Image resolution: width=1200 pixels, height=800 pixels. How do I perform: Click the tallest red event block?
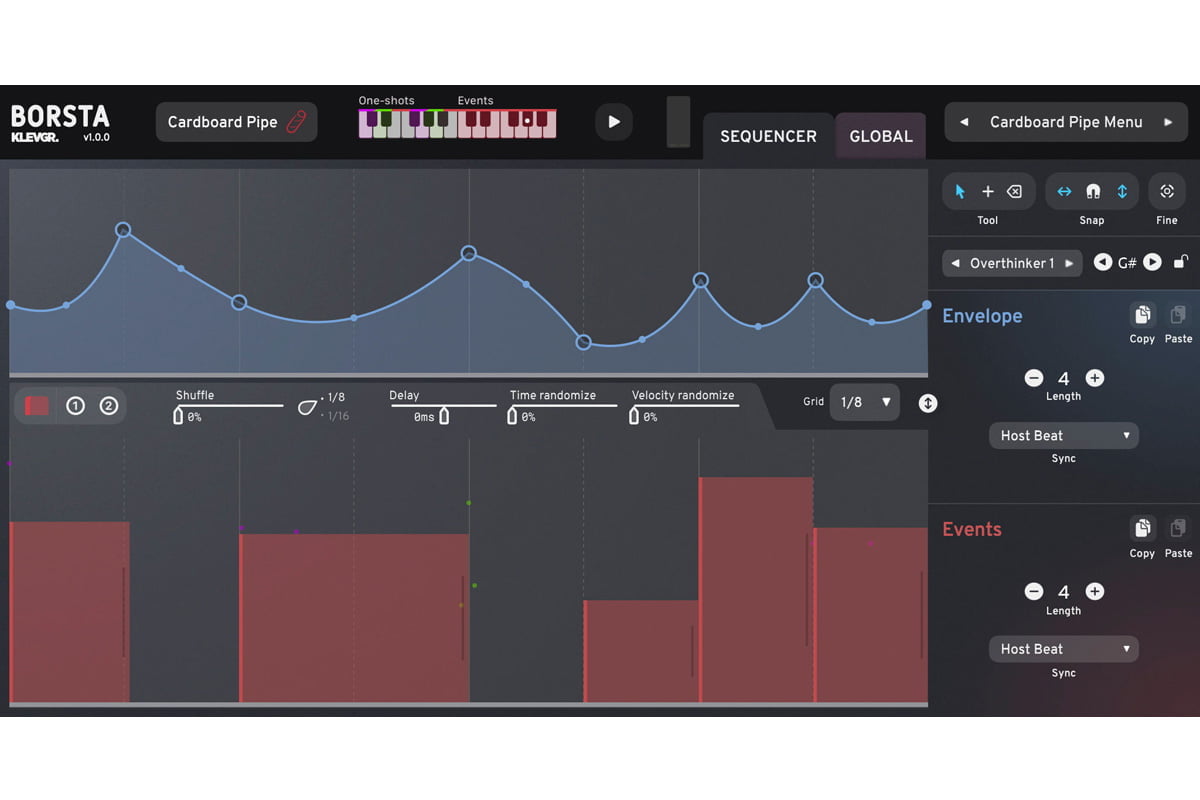click(756, 590)
